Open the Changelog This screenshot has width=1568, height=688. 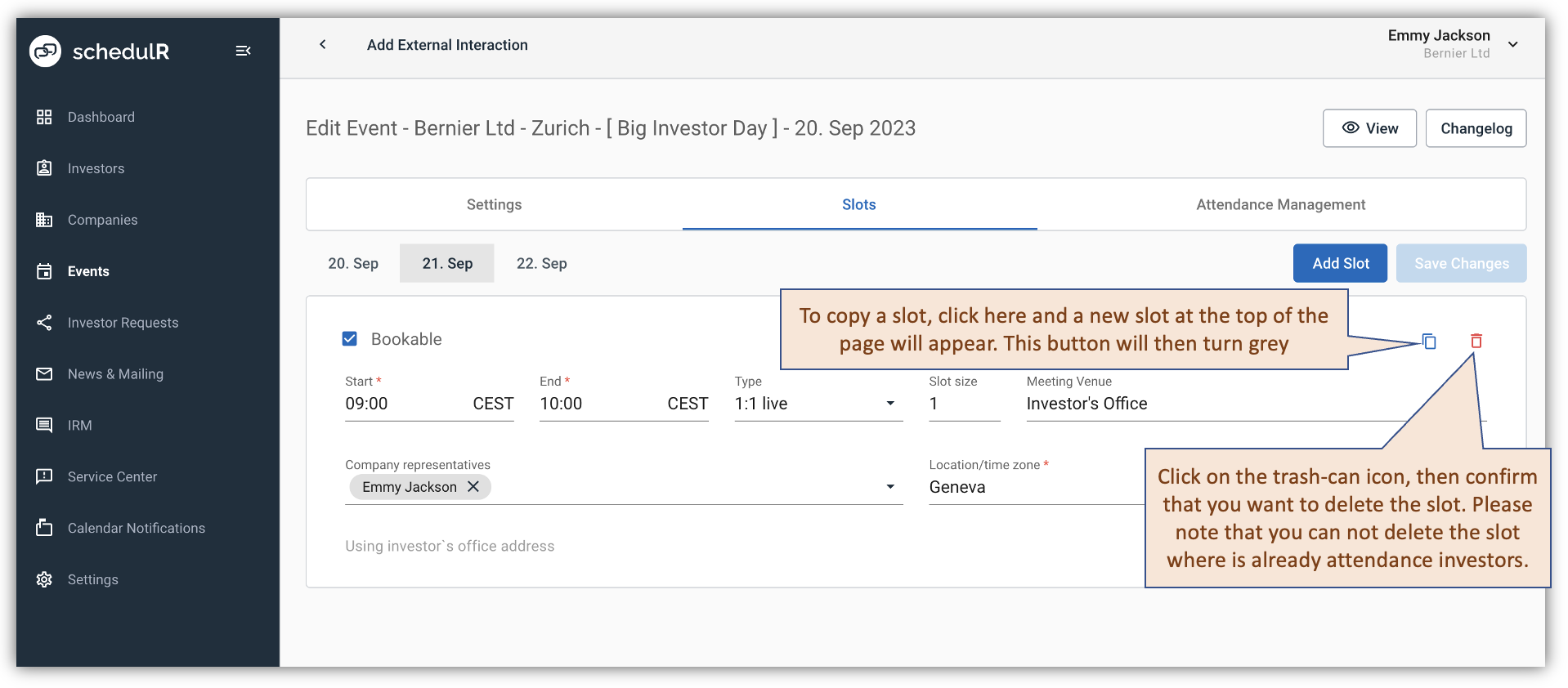(1476, 128)
